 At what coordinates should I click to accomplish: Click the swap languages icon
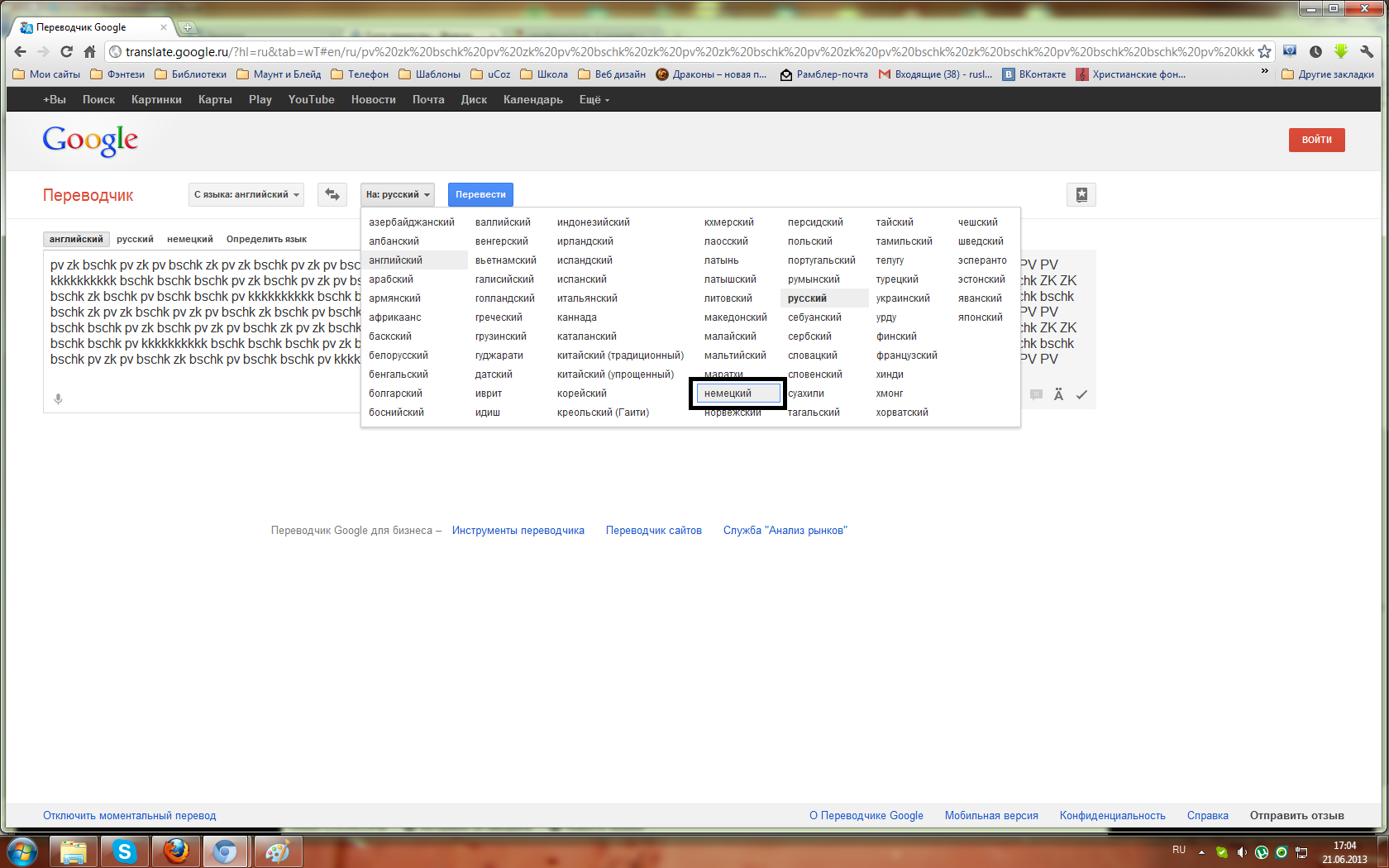point(332,195)
